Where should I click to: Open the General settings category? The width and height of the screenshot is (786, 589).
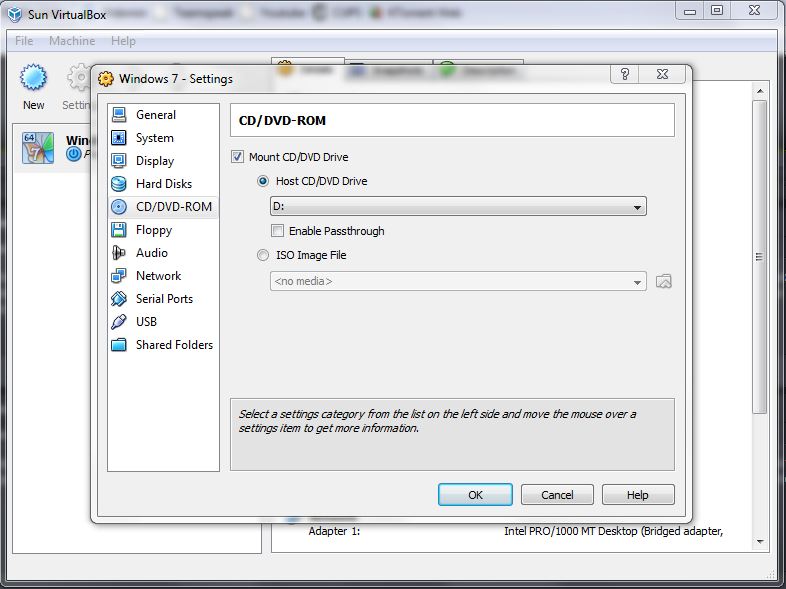pyautogui.click(x=163, y=115)
